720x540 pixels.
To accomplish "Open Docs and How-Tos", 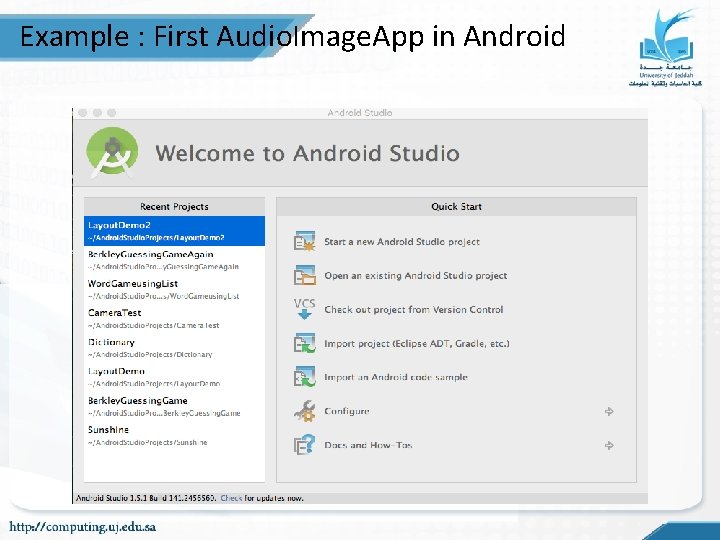I will click(x=368, y=445).
